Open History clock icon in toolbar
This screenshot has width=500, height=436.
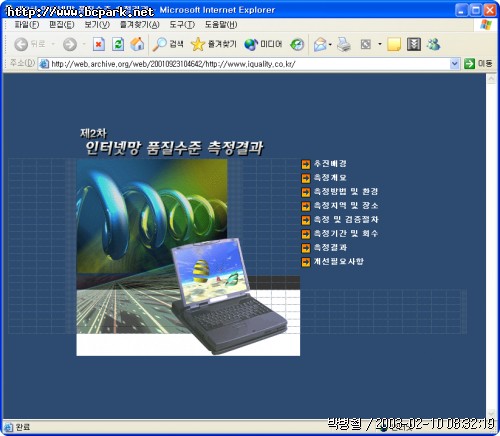click(x=297, y=44)
